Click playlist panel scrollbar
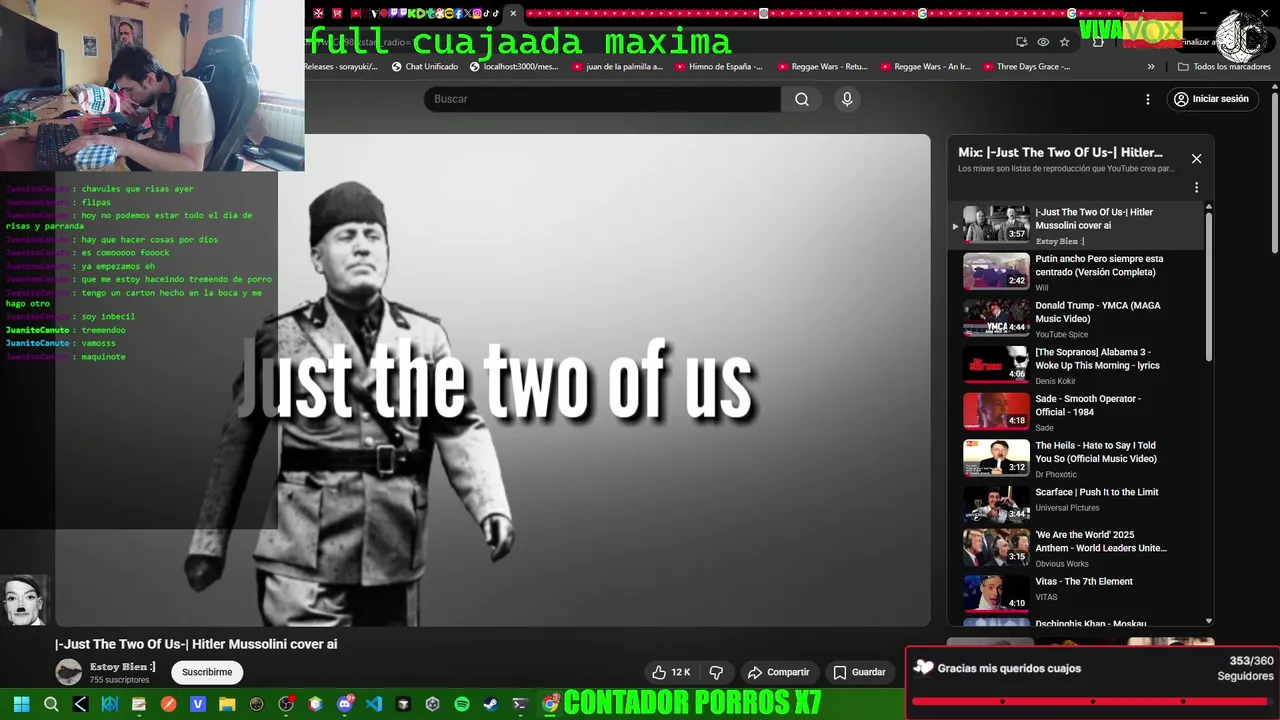 coord(1209,285)
